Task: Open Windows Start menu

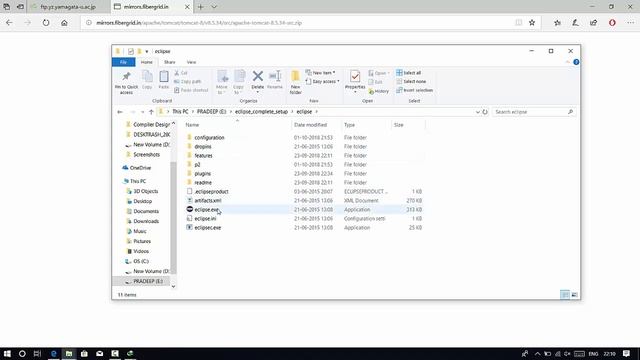Action: pyautogui.click(x=7, y=353)
